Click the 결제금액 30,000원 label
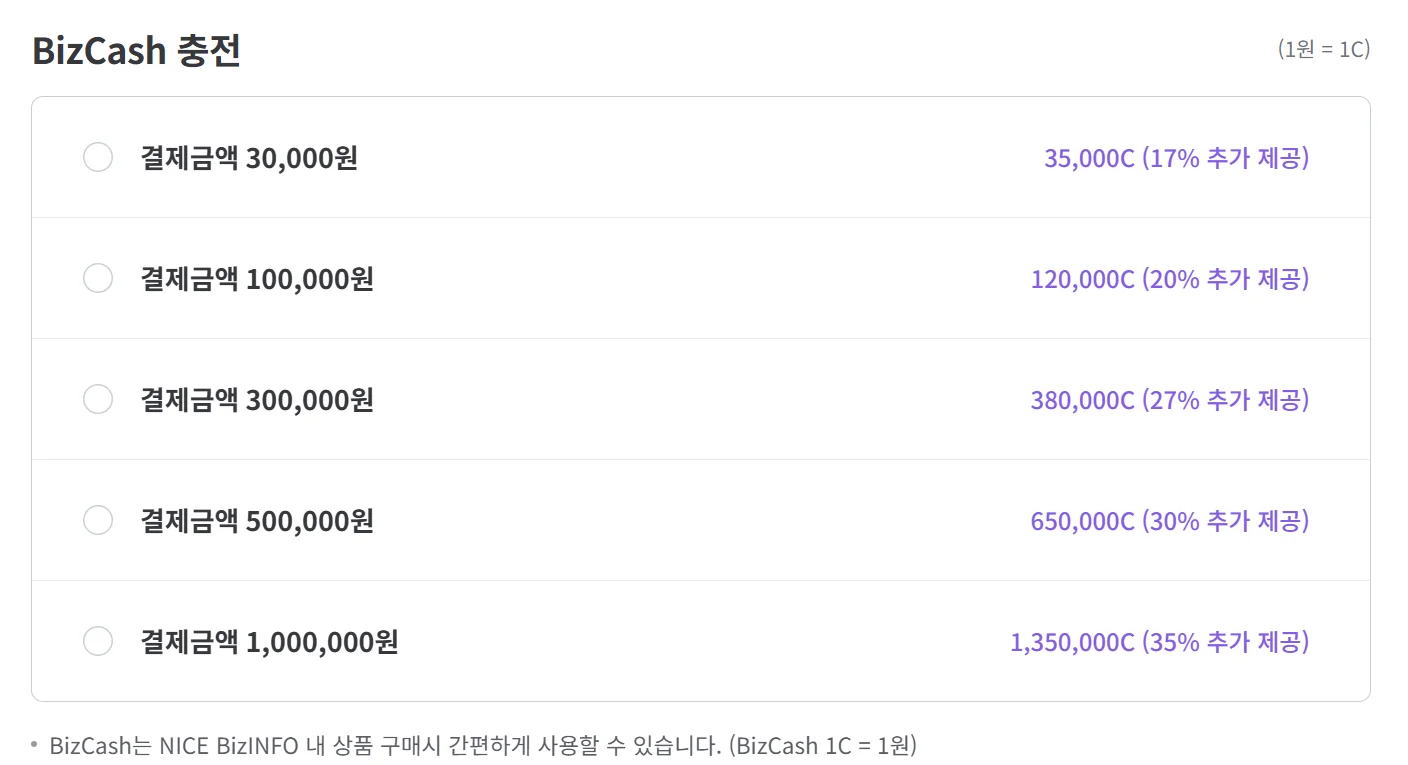This screenshot has height=765, width=1408. click(249, 158)
